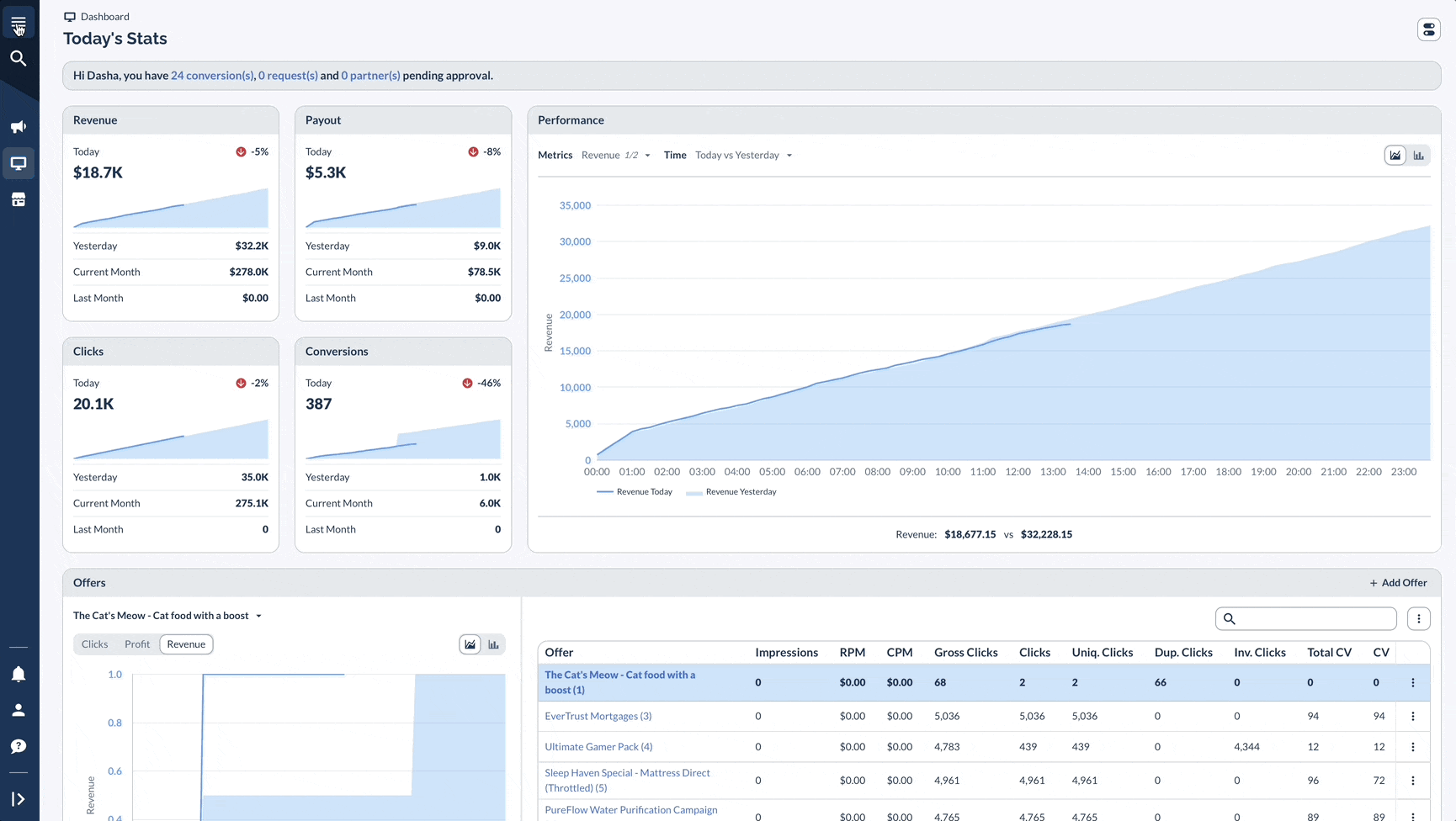
Task: Open the marketplace store icon in sidebar
Action: click(x=19, y=200)
